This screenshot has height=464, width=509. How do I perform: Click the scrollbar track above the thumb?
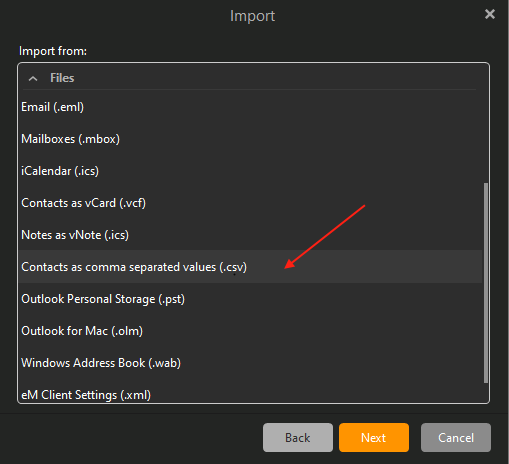pyautogui.click(x=486, y=123)
